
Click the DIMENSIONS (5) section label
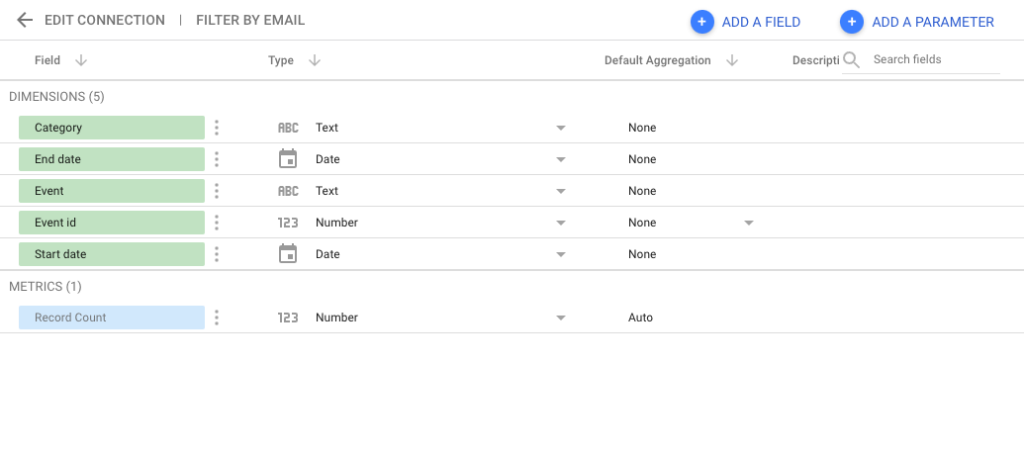pos(56,97)
